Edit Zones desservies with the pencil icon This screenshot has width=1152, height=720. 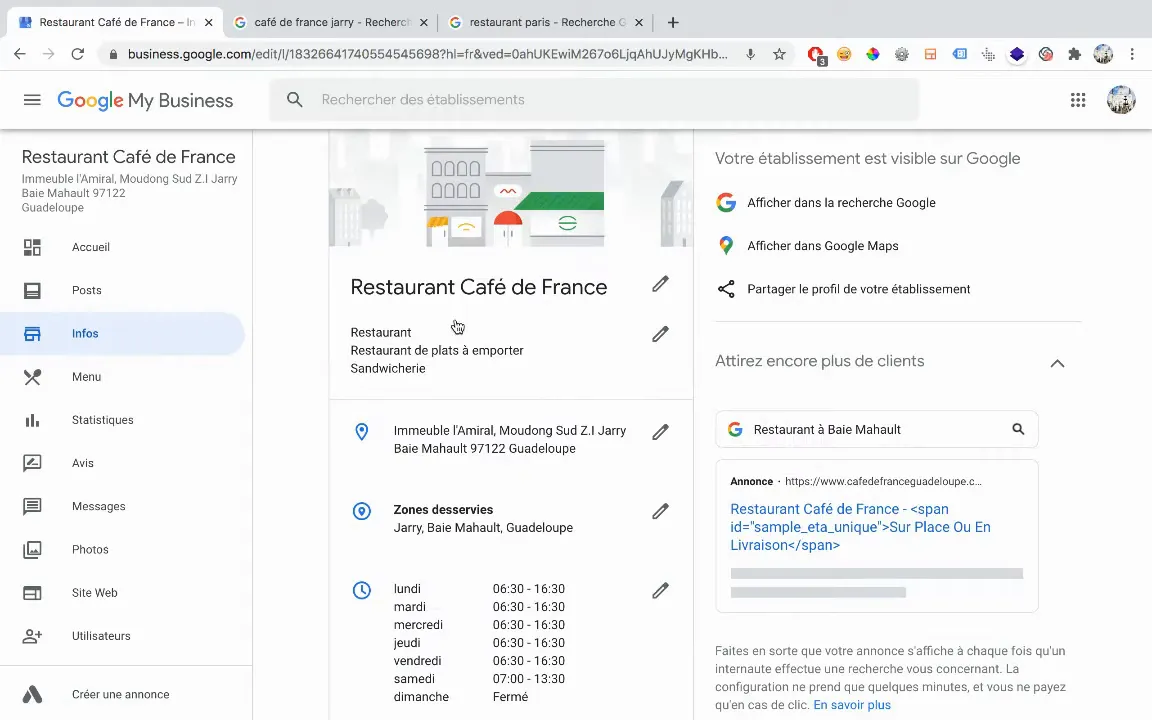660,511
